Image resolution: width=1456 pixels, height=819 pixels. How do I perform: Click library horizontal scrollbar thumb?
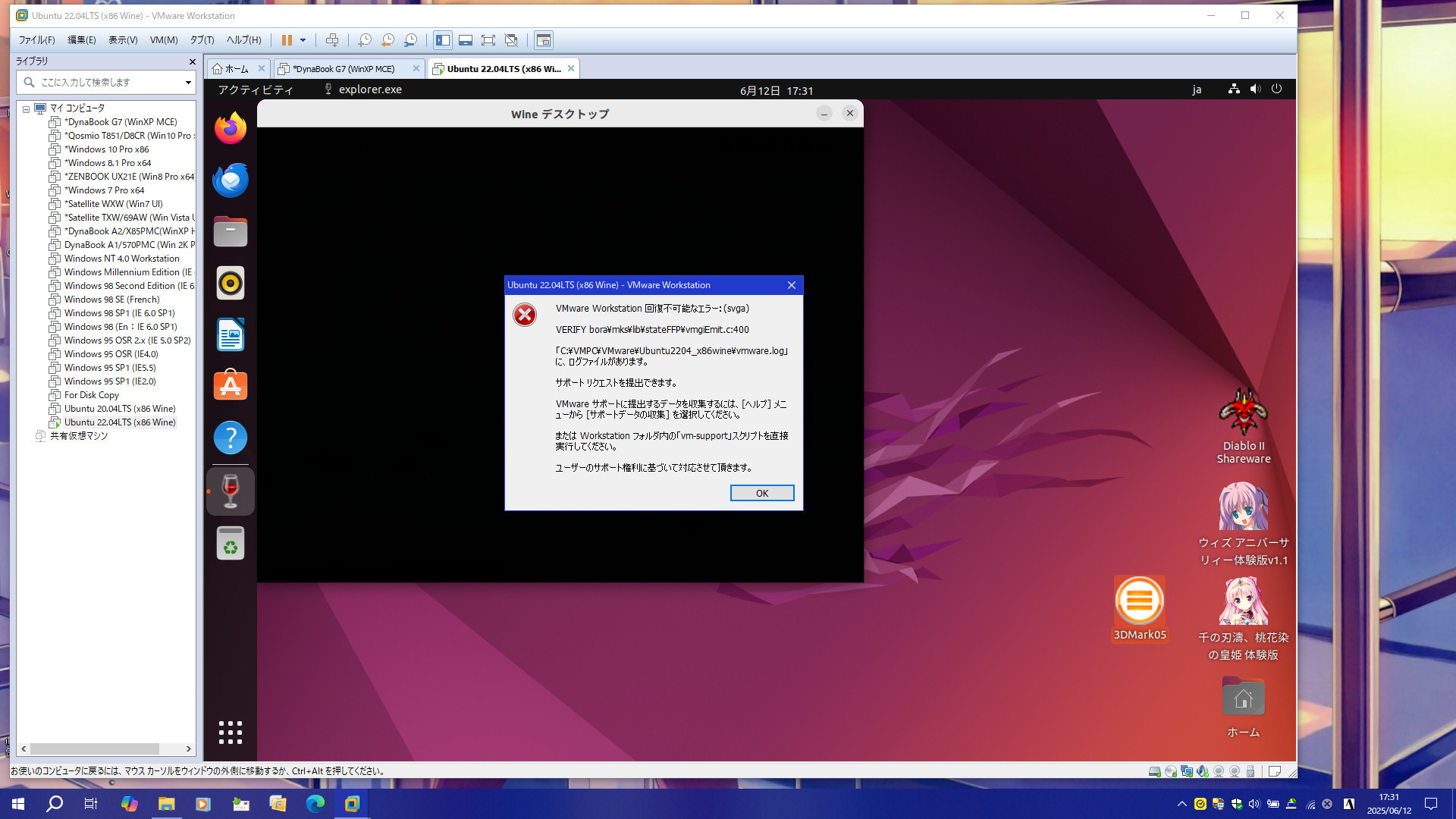click(x=95, y=748)
